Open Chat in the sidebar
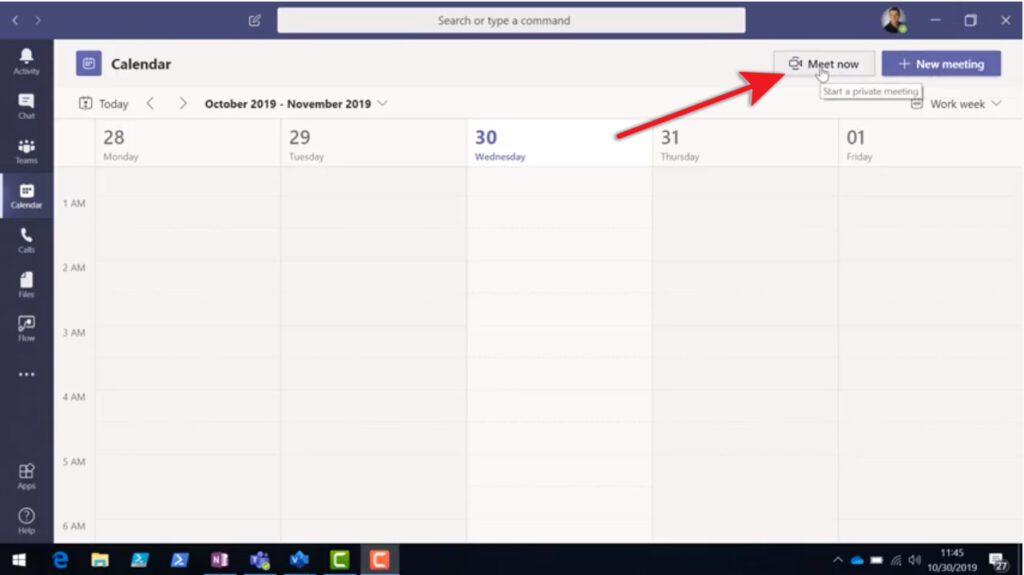The width and height of the screenshot is (1024, 575). pos(26,106)
